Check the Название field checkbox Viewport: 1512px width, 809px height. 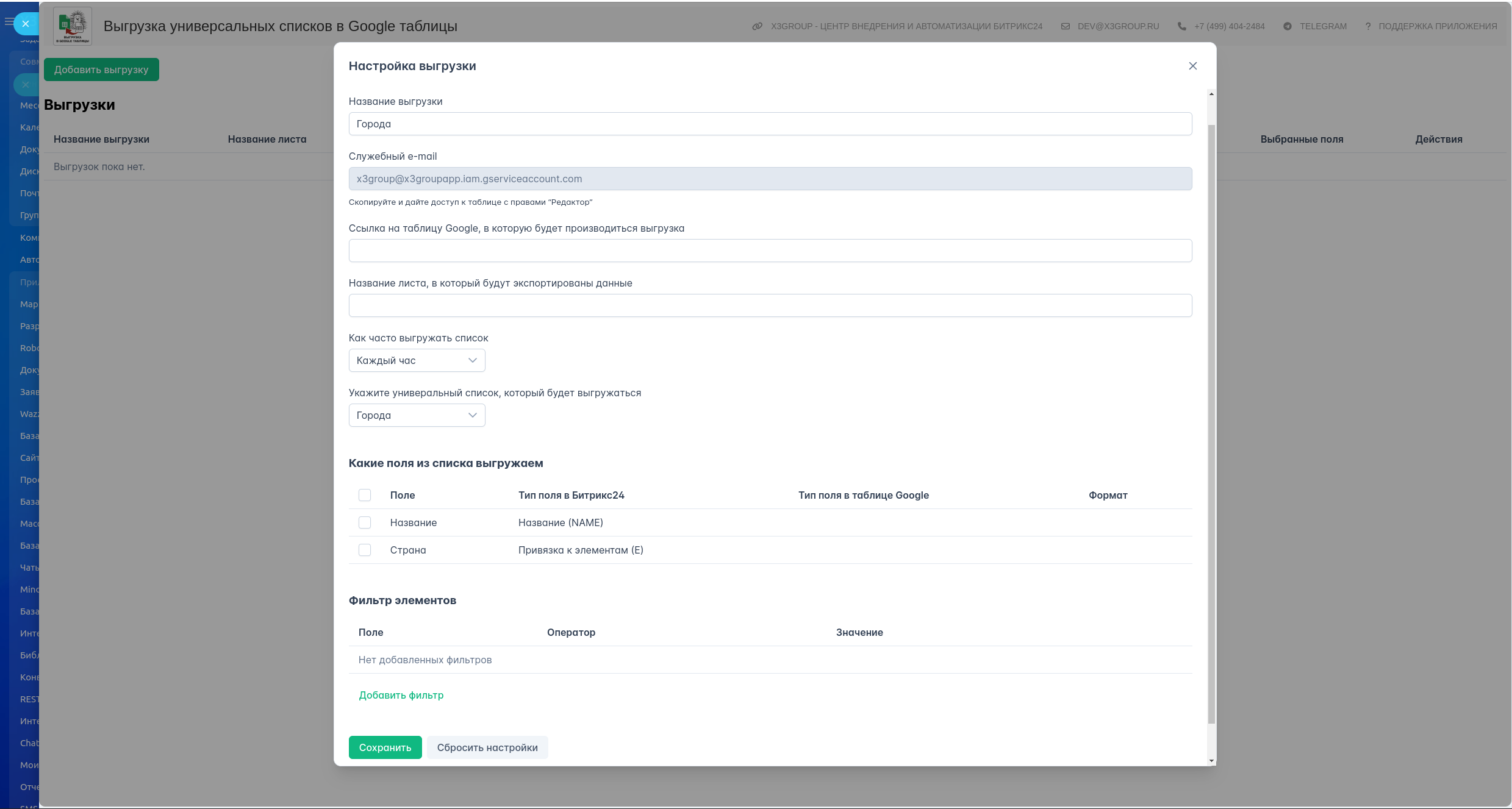click(x=365, y=522)
